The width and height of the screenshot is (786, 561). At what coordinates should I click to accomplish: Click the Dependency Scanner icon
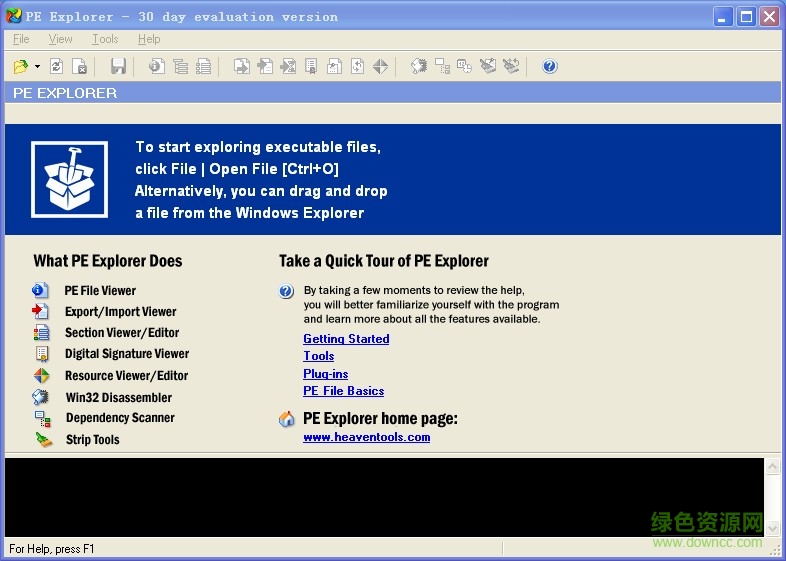click(42, 418)
